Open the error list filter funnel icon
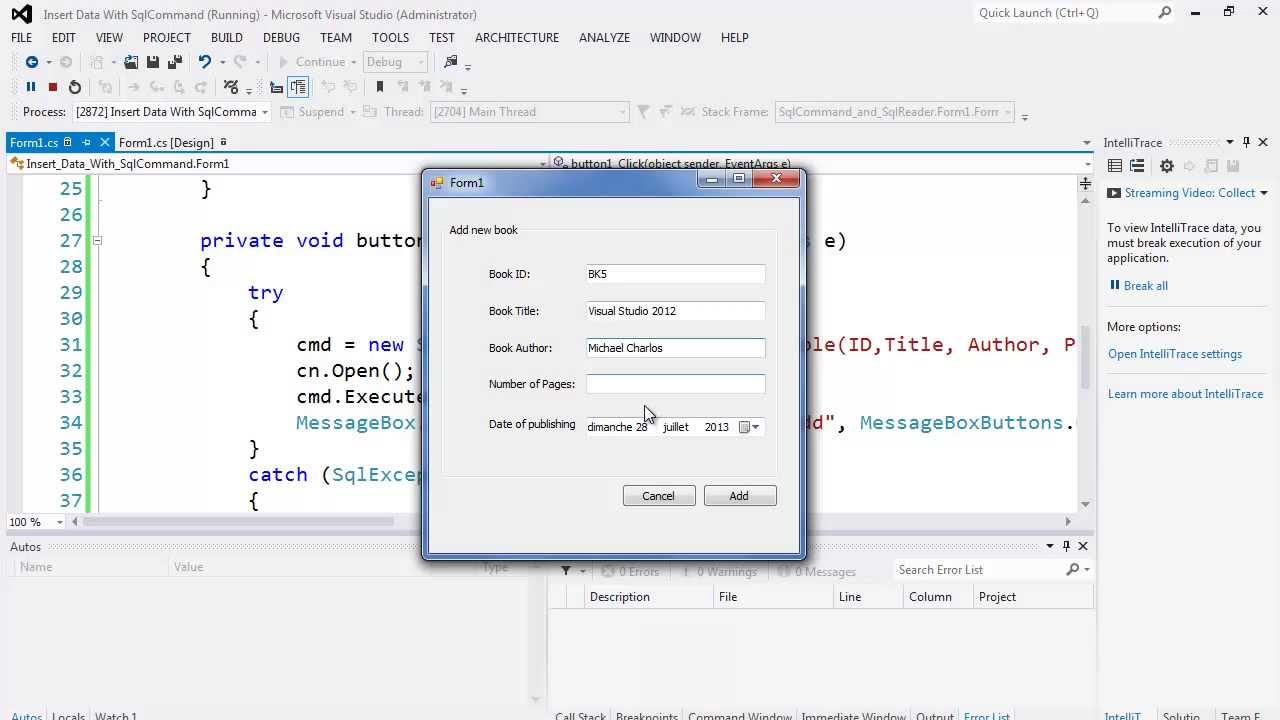The height and width of the screenshot is (720, 1280). 566,571
